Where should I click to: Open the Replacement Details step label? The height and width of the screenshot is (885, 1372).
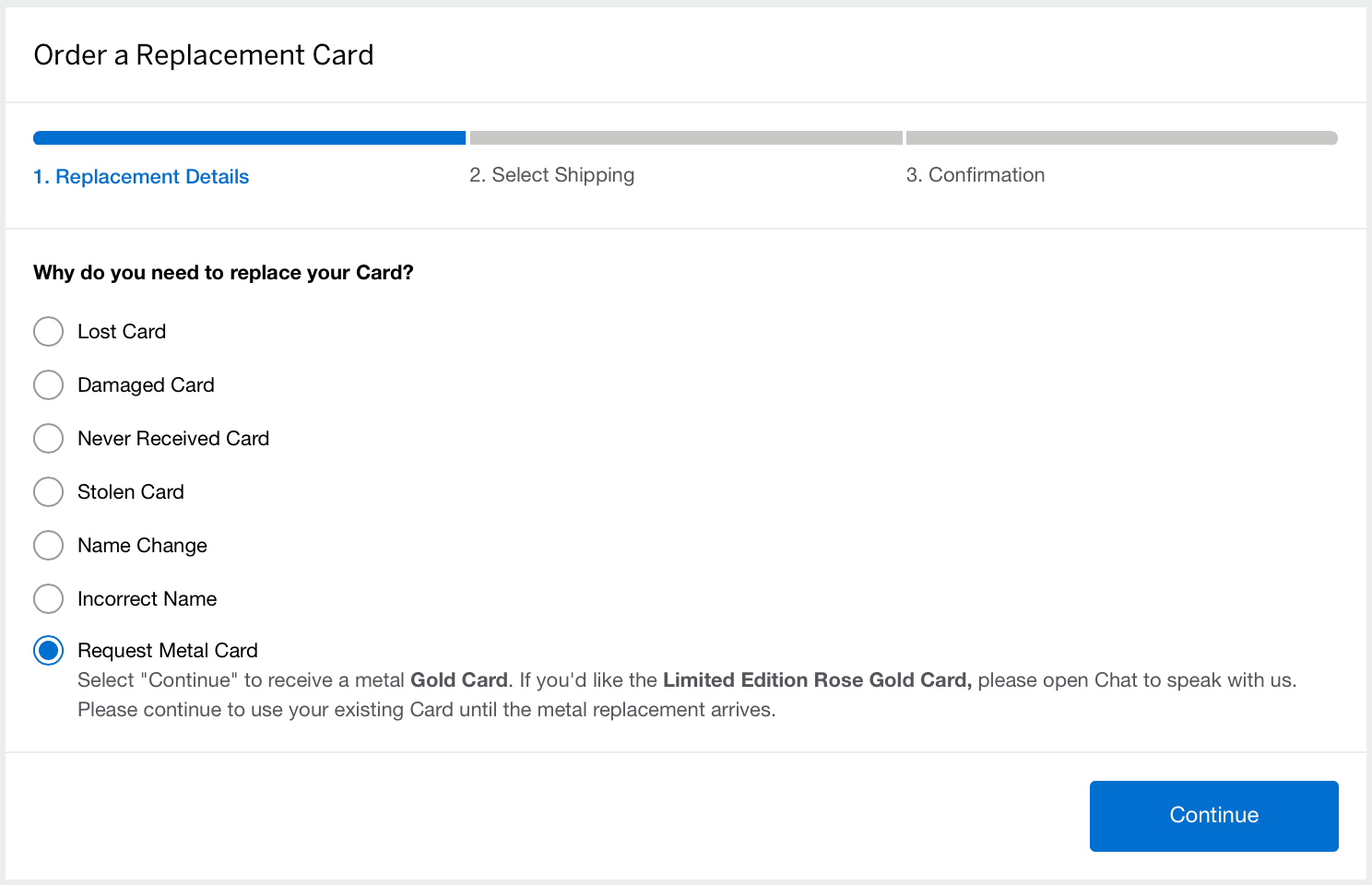tap(141, 176)
